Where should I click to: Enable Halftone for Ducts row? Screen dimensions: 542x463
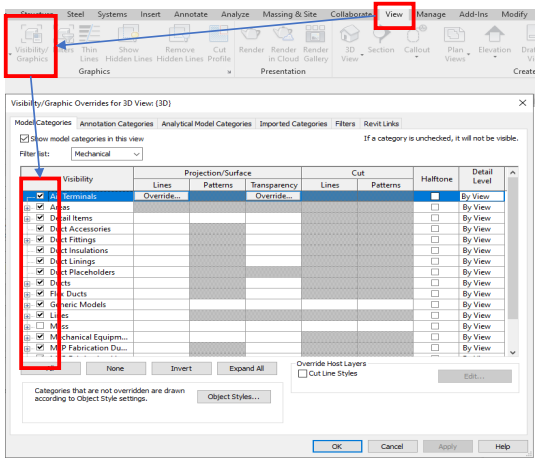(x=435, y=283)
